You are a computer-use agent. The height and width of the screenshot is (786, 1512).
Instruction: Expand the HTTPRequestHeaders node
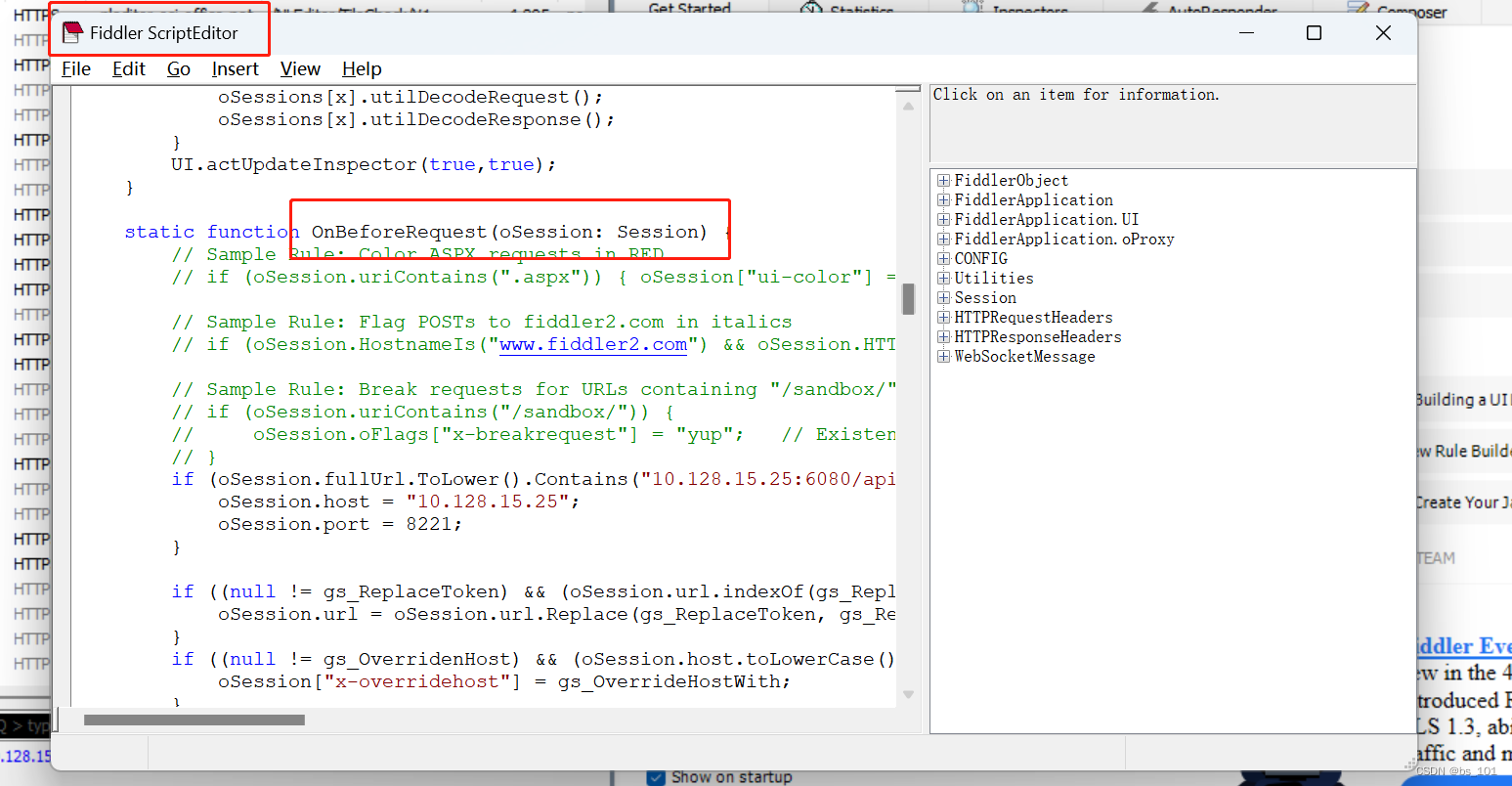[x=944, y=318]
